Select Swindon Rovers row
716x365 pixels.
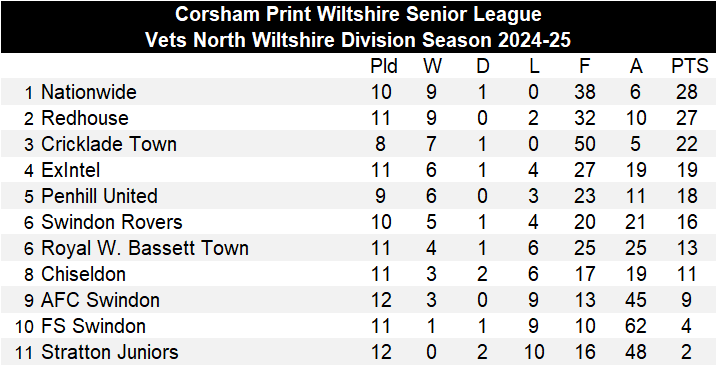click(358, 222)
